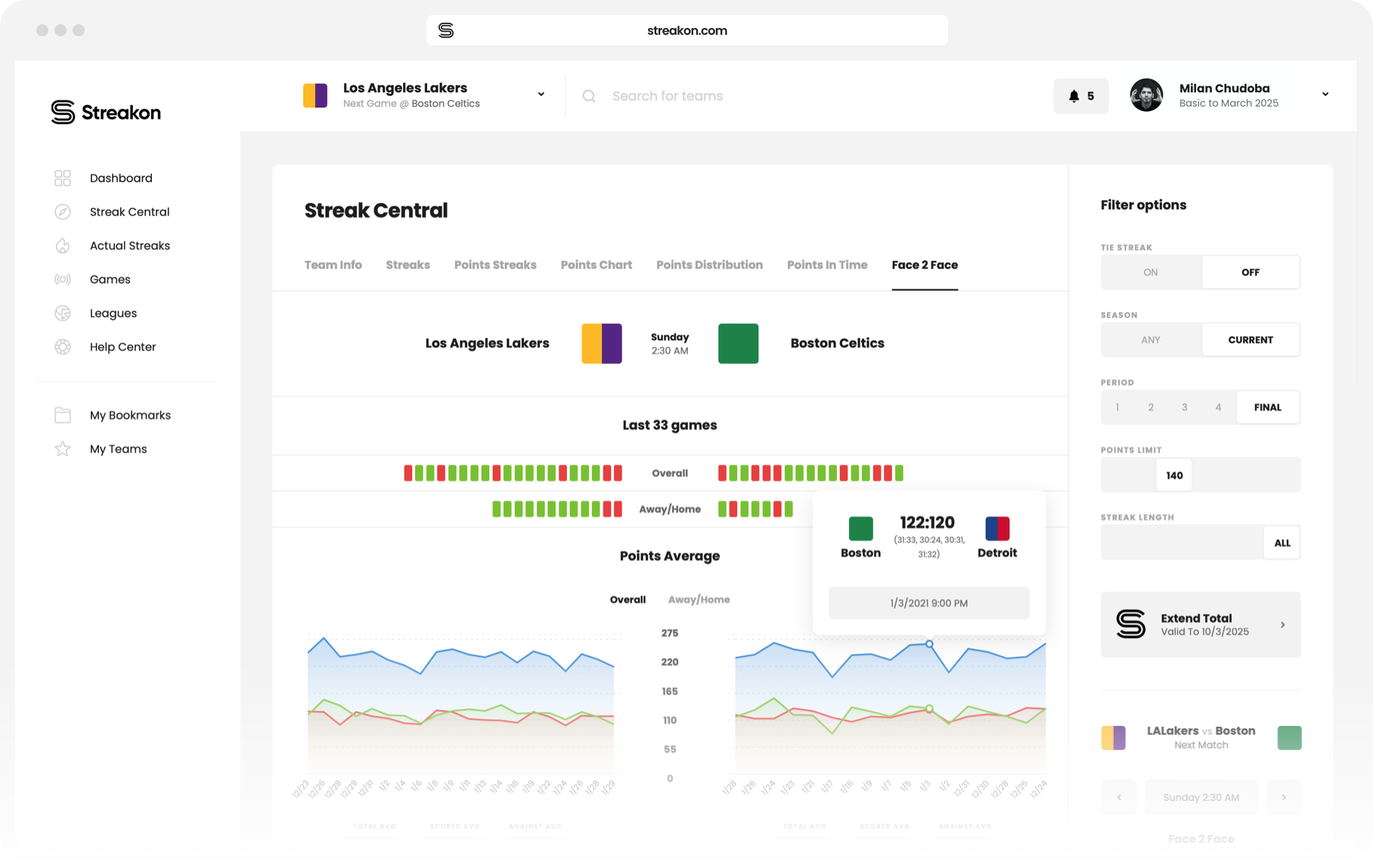The height and width of the screenshot is (868, 1373).
Task: Expand the Extend Total chevron
Action: tap(1283, 625)
